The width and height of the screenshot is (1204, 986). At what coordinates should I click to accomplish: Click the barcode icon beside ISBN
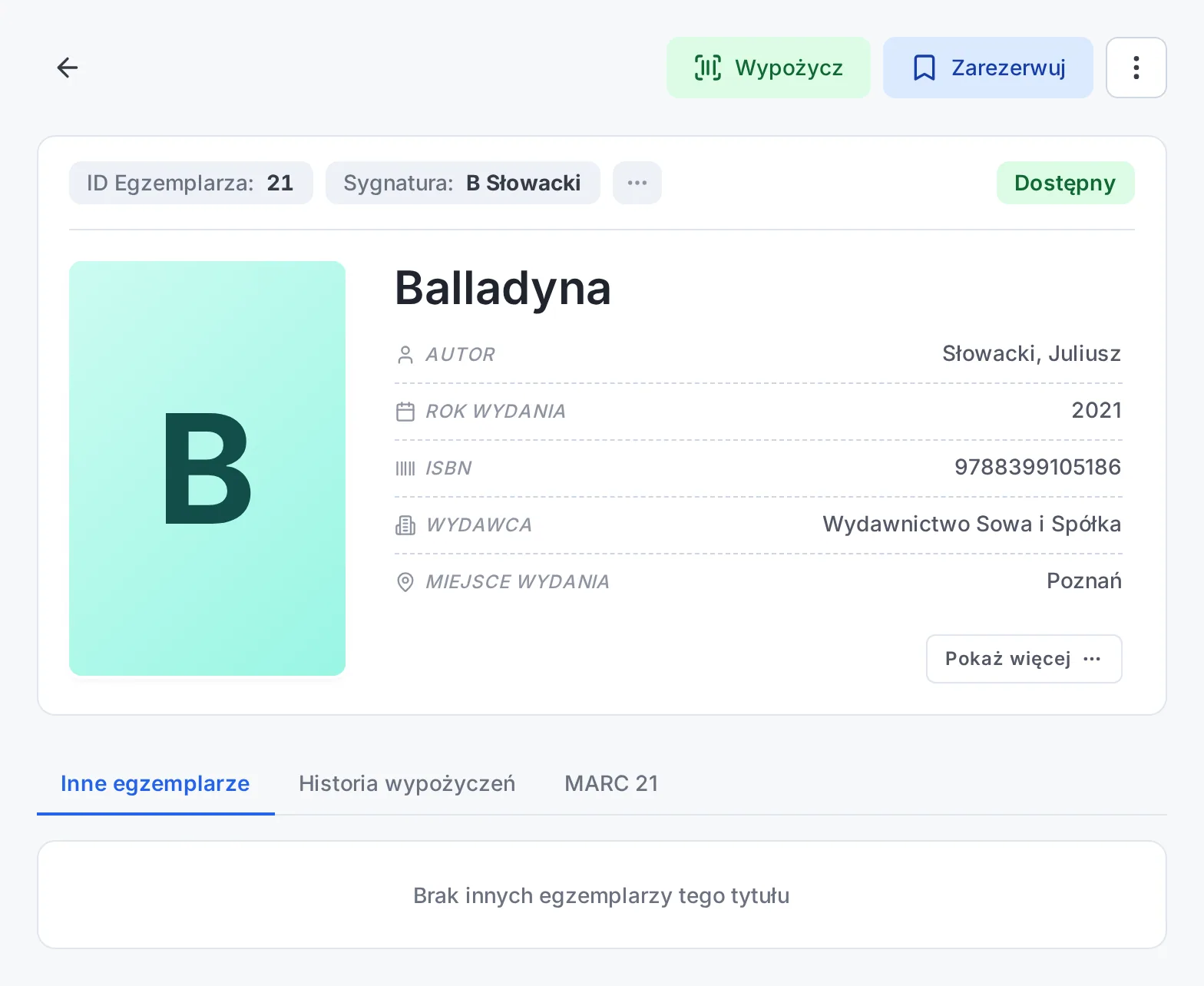pyautogui.click(x=405, y=468)
